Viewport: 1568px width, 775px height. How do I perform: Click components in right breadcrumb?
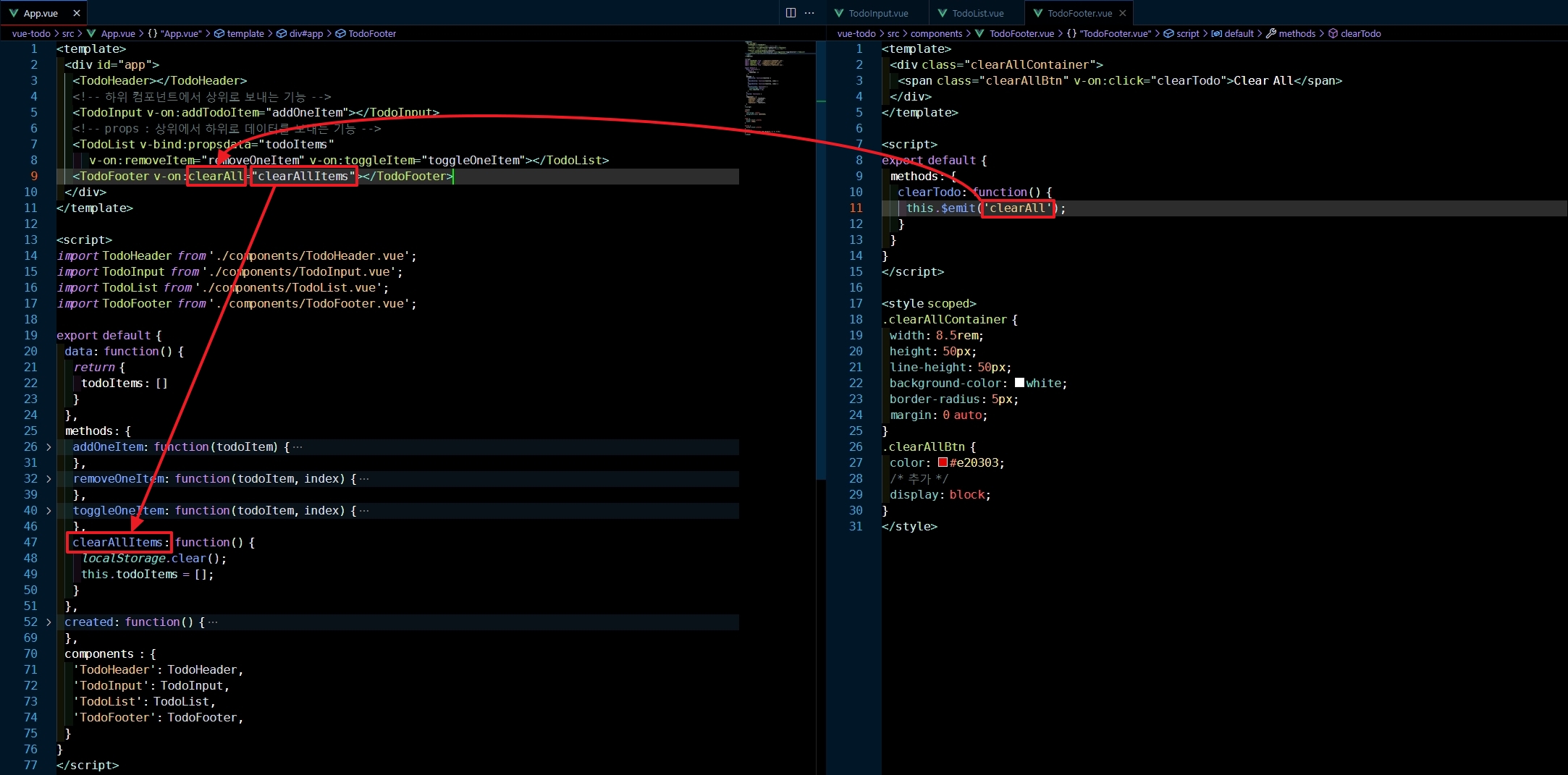[936, 33]
